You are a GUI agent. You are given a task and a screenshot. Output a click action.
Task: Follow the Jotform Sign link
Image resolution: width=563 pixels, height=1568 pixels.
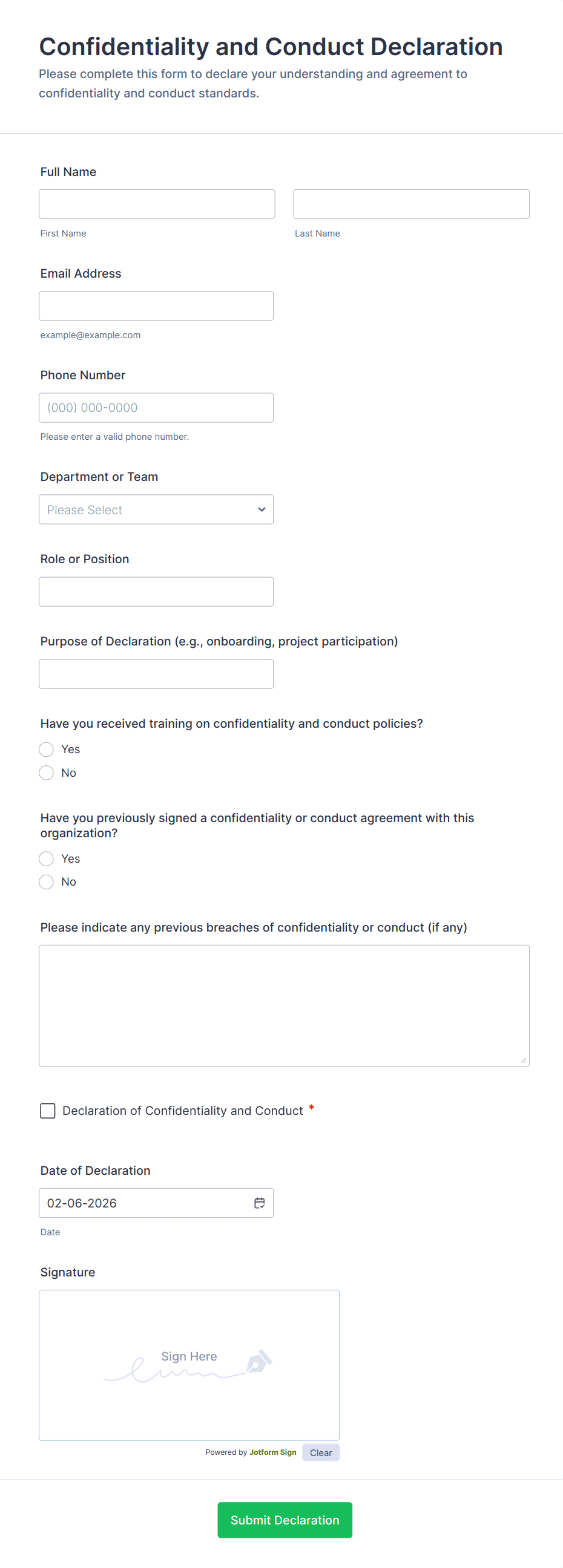[x=272, y=1452]
